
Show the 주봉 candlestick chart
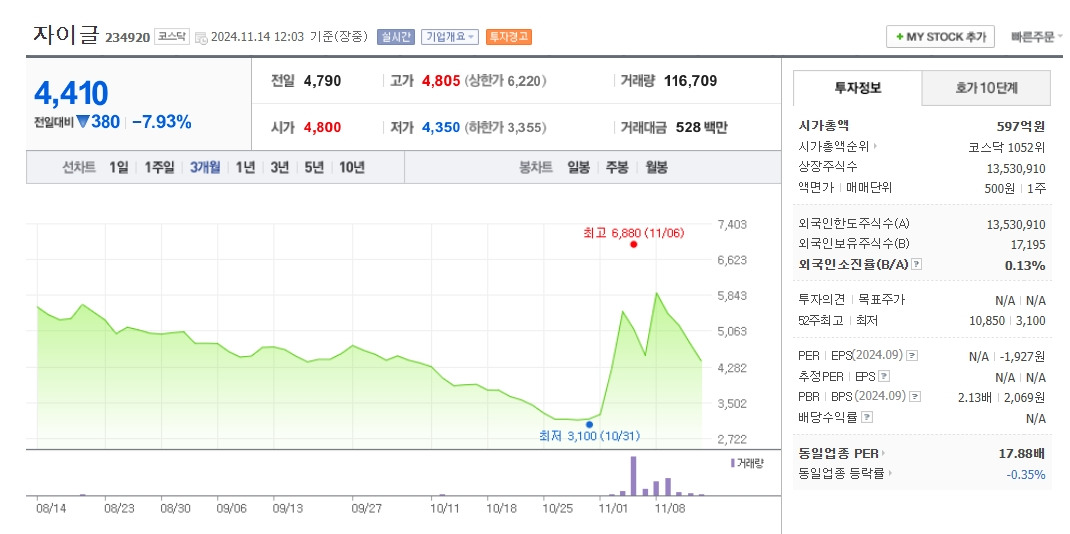tap(618, 168)
